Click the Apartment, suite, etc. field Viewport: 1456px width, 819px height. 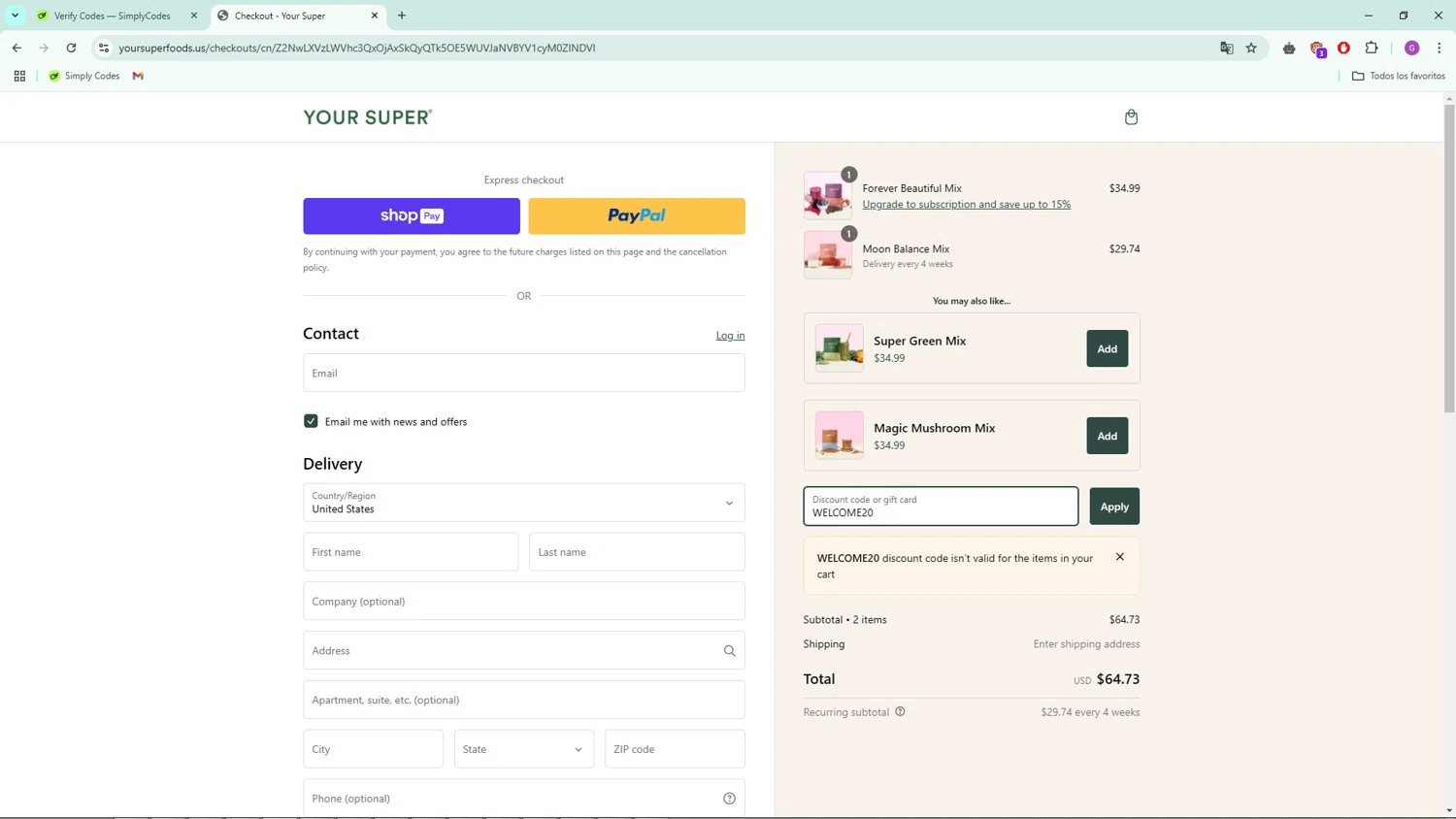point(524,700)
